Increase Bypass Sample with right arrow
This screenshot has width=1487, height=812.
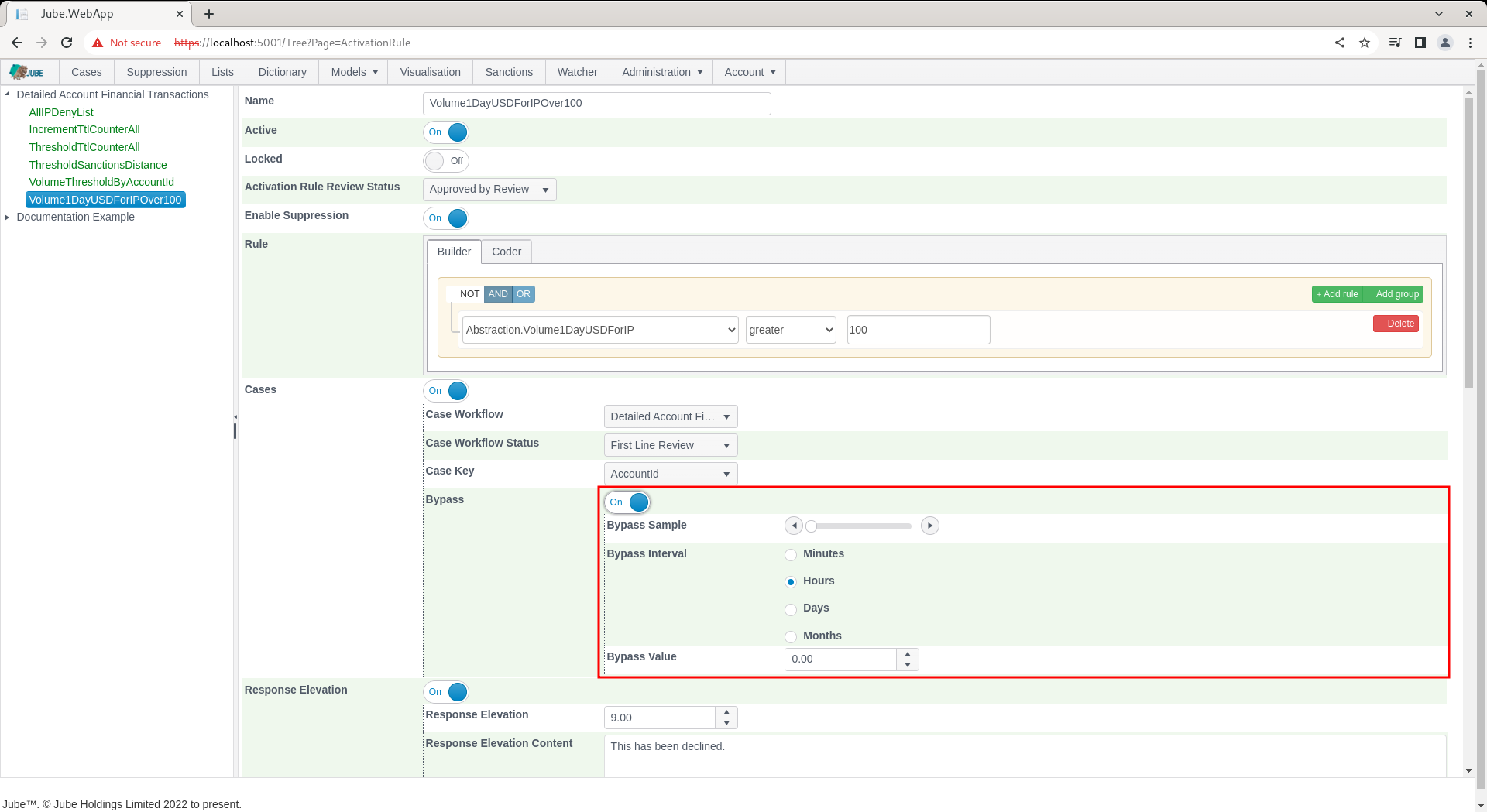click(930, 526)
